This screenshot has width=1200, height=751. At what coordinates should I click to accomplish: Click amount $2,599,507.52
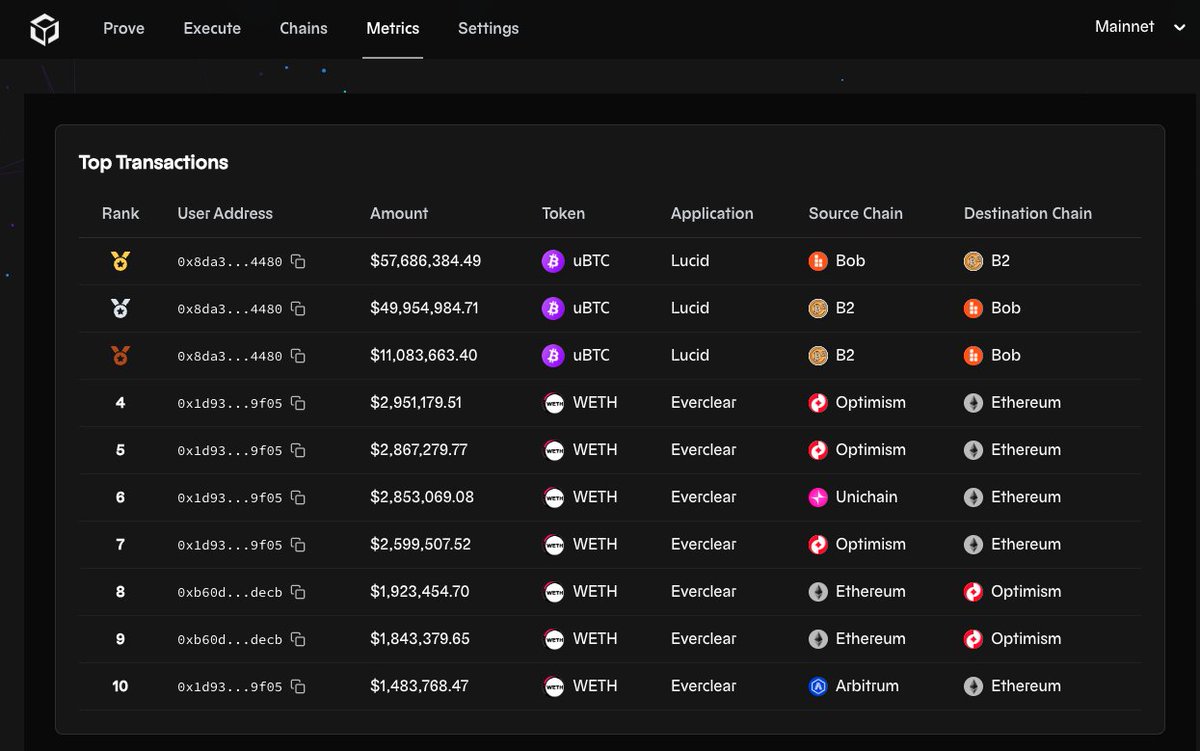(x=420, y=544)
